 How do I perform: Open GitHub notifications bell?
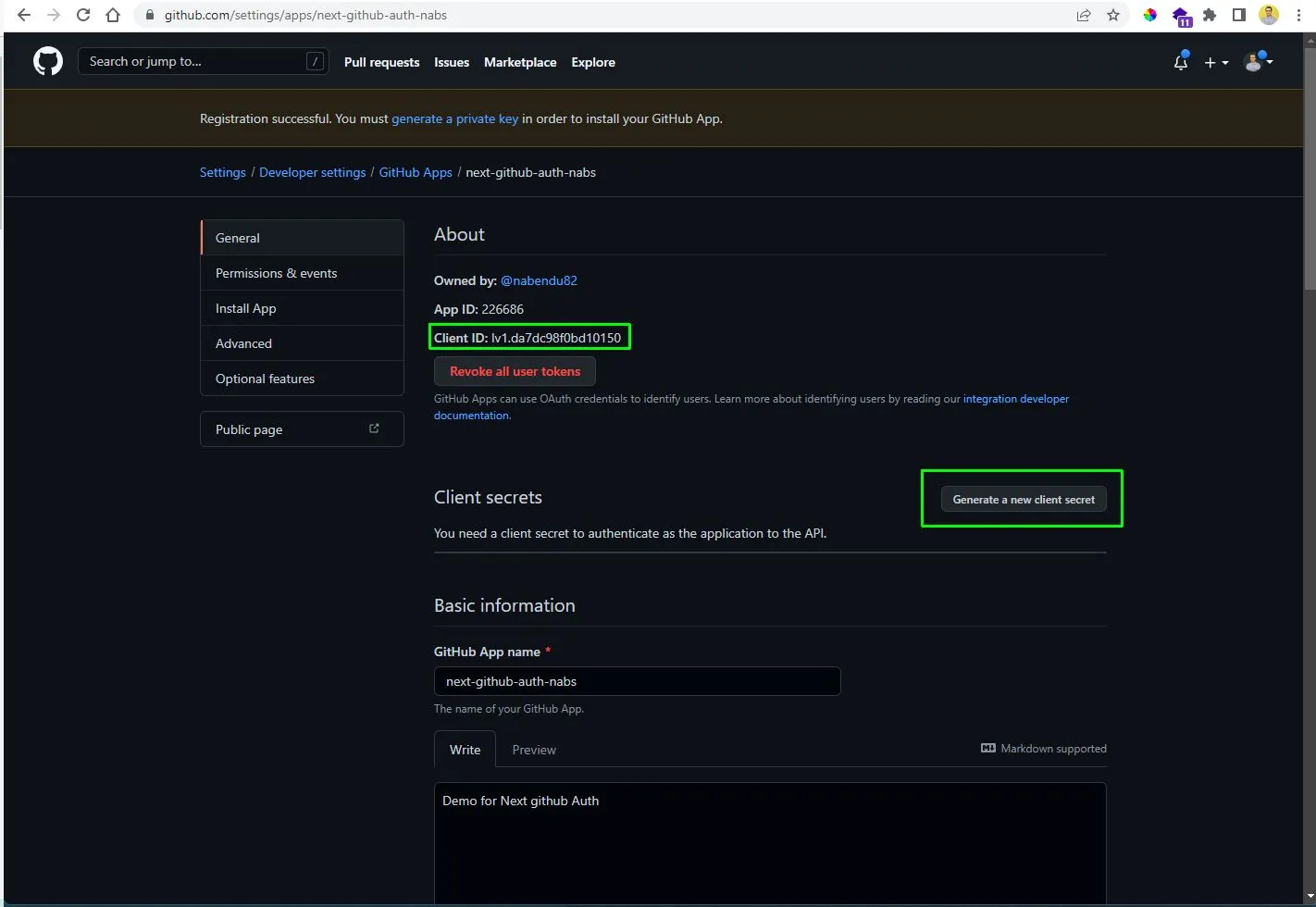pos(1181,62)
